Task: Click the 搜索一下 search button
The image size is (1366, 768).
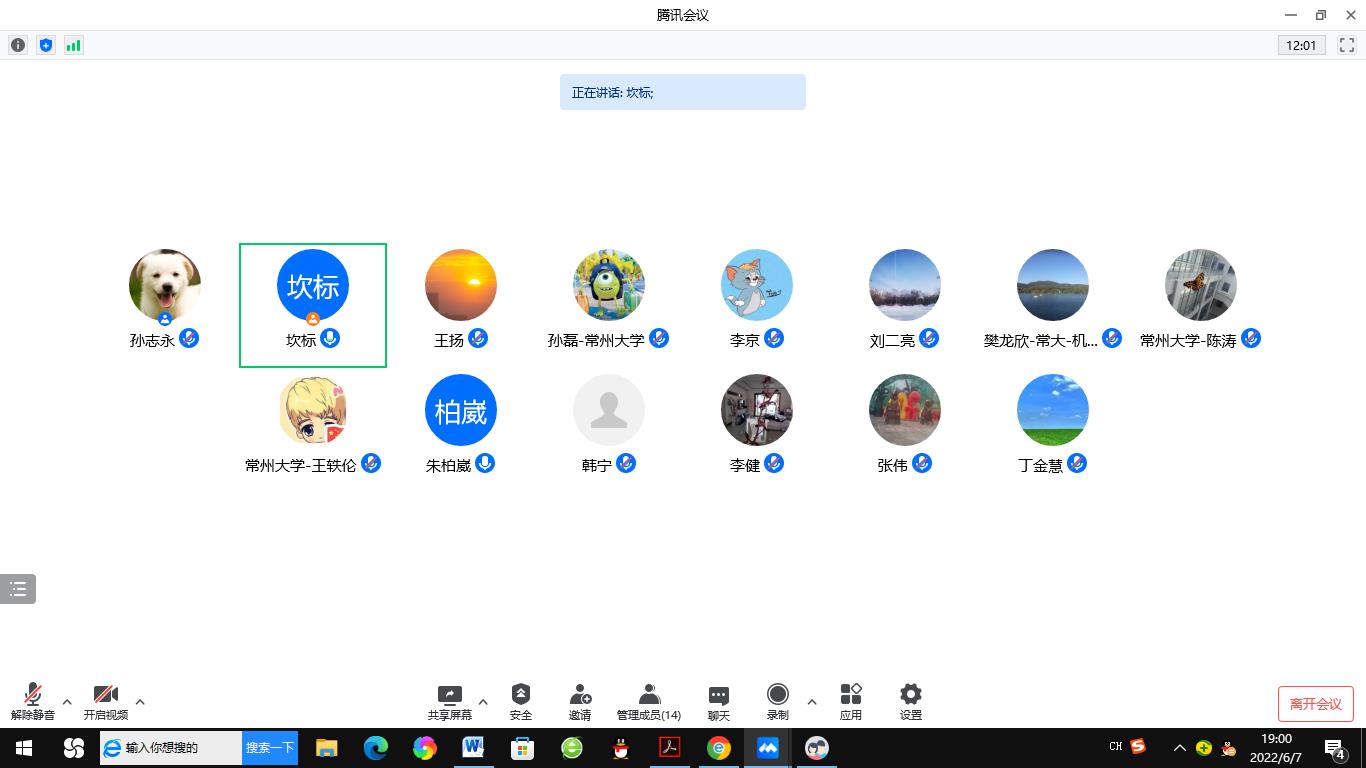Action: coord(270,748)
